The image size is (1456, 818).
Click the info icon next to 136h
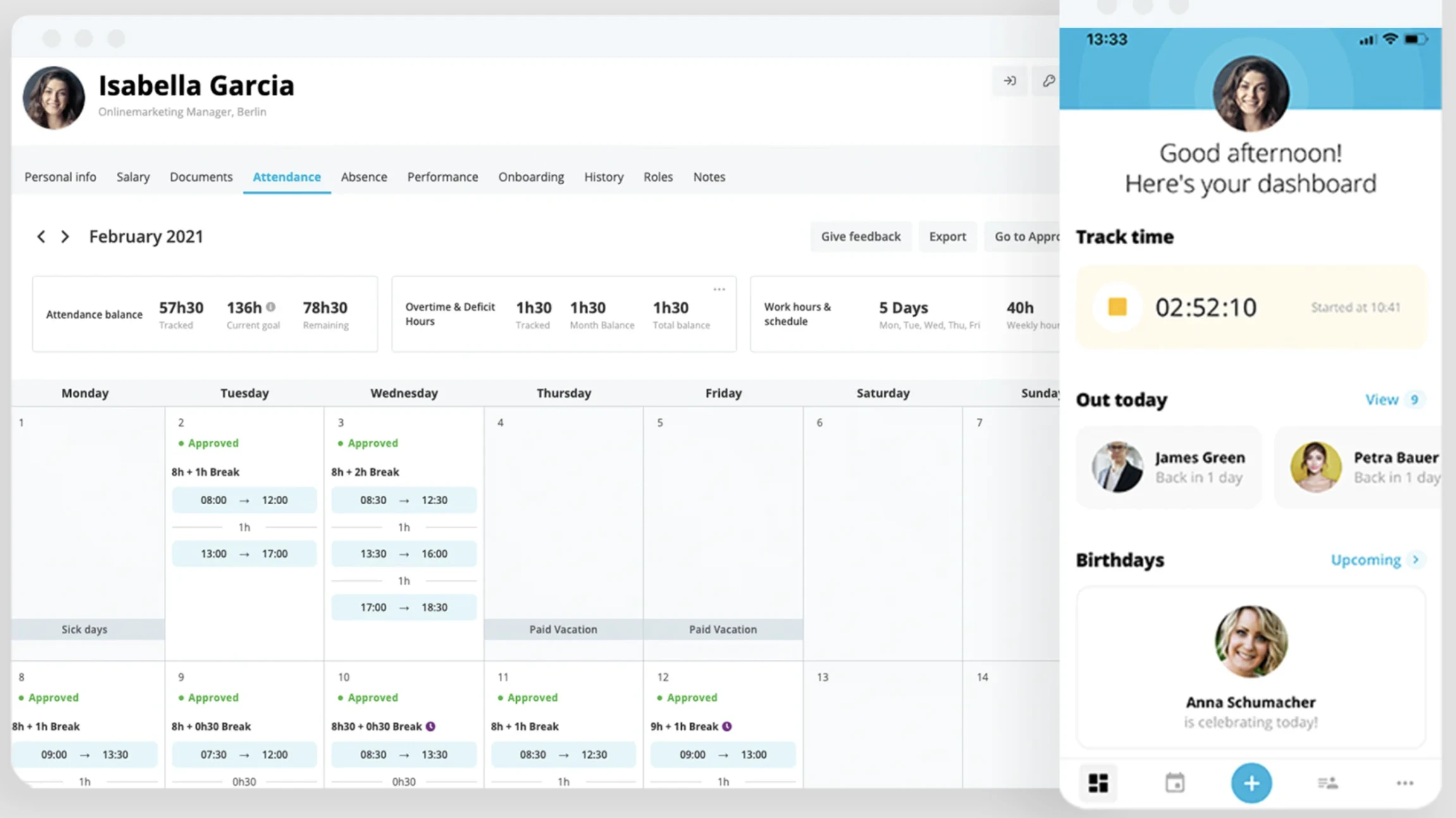coord(271,307)
